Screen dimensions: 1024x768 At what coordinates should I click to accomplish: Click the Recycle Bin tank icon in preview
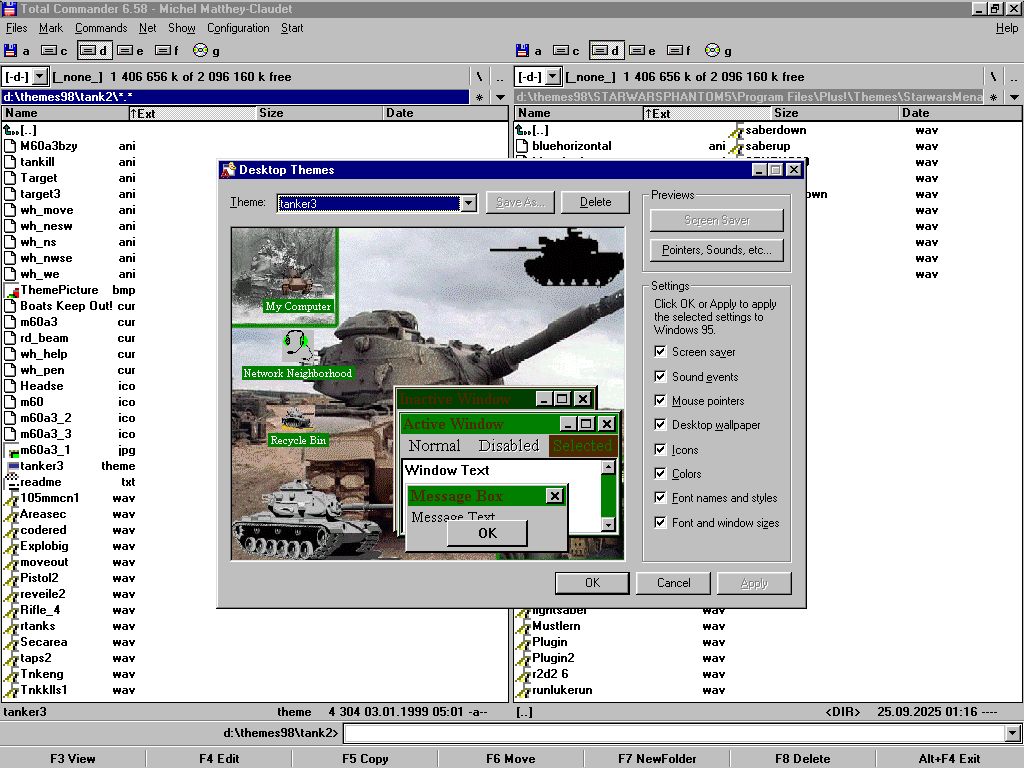point(297,417)
